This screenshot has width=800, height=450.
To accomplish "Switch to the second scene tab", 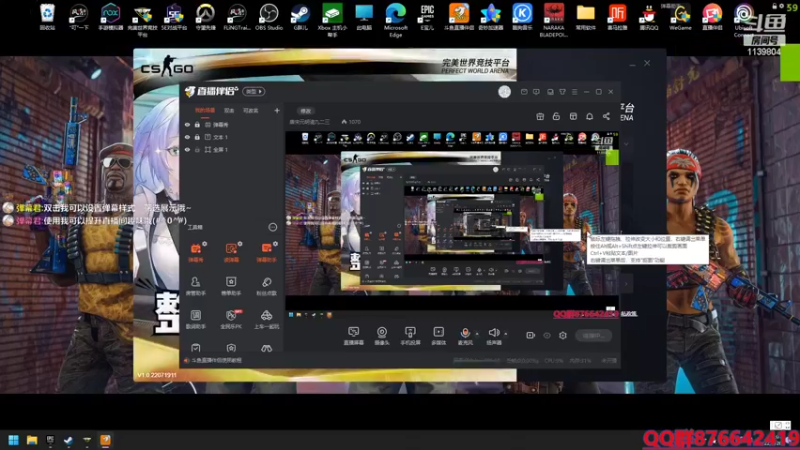I will point(229,111).
